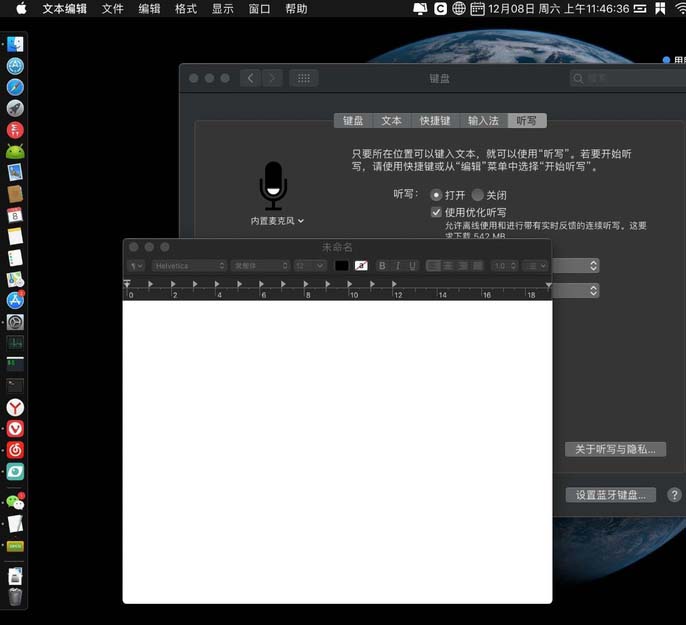Screen dimensions: 686x625
Task: Click the calendar icon in the menu bar
Action: tap(477, 8)
